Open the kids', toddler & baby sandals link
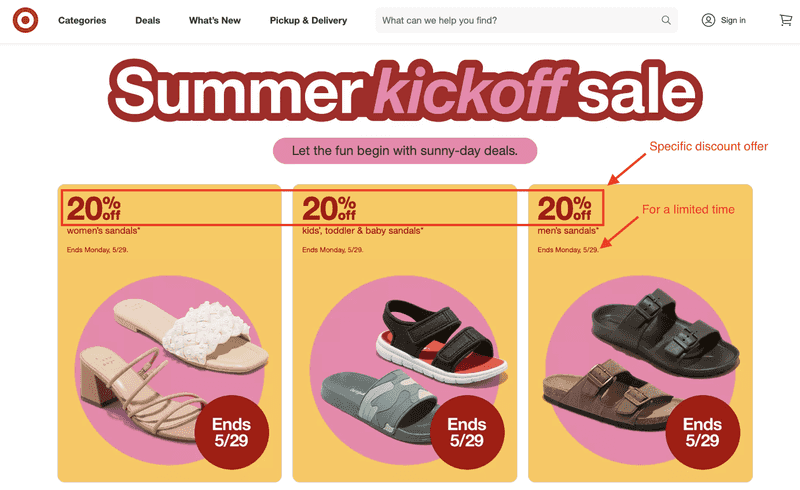This screenshot has height=490, width=800. point(362,231)
